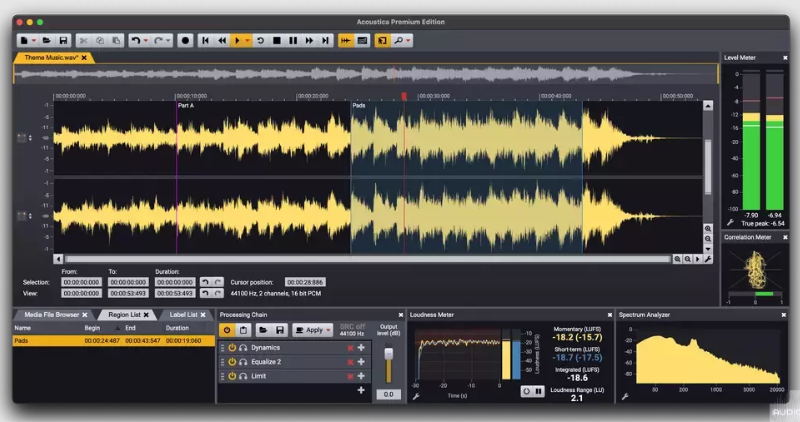The height and width of the screenshot is (422, 800).
Task: Add an effect after Equalize 2
Action: pos(361,362)
